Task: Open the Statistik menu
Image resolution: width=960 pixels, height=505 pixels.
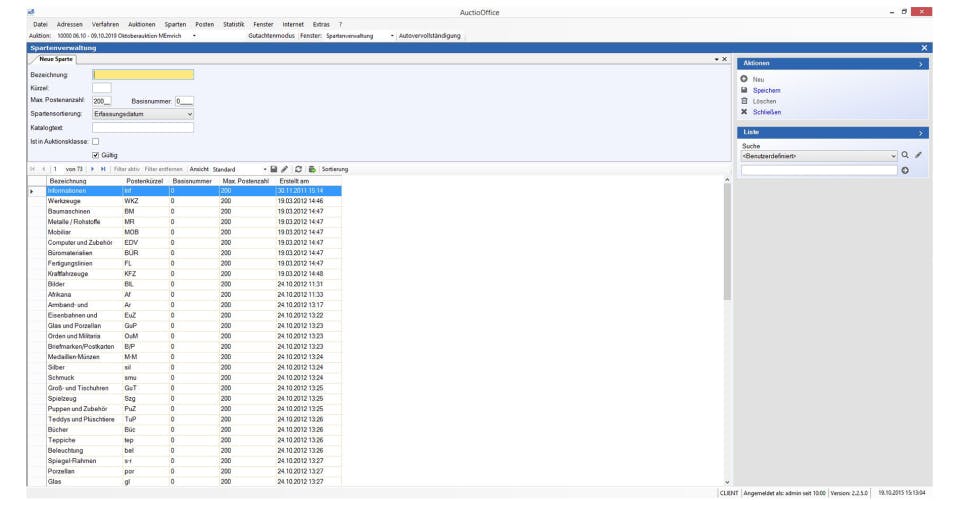Action: click(233, 24)
